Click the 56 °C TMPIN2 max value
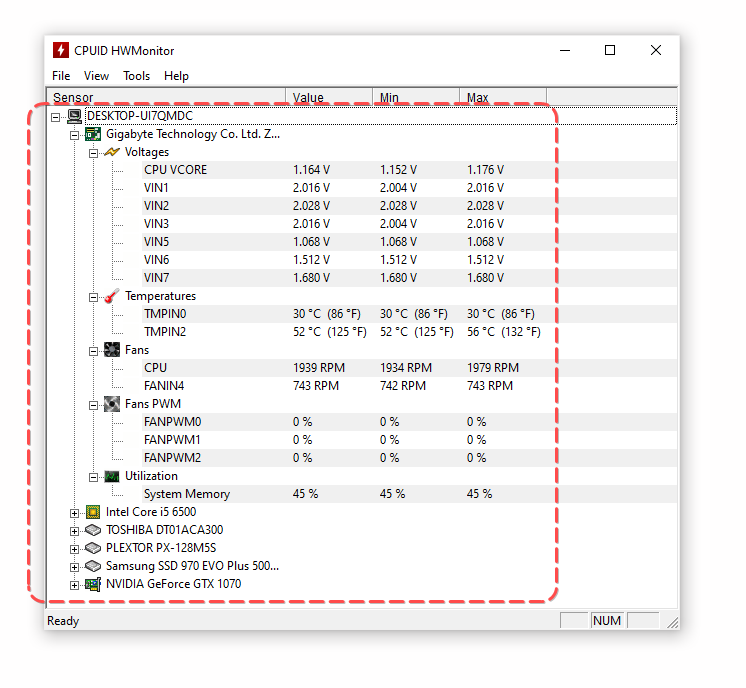746x688 pixels. pos(503,332)
